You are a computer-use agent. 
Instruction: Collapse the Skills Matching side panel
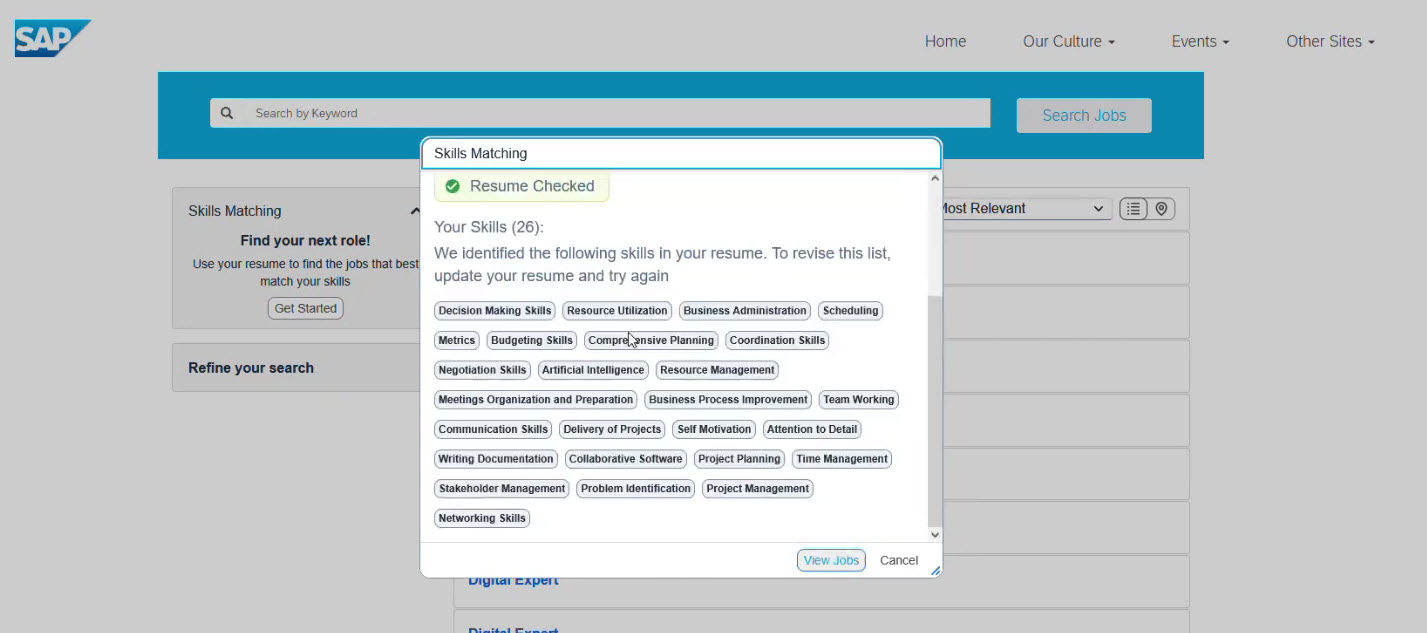pyautogui.click(x=415, y=211)
